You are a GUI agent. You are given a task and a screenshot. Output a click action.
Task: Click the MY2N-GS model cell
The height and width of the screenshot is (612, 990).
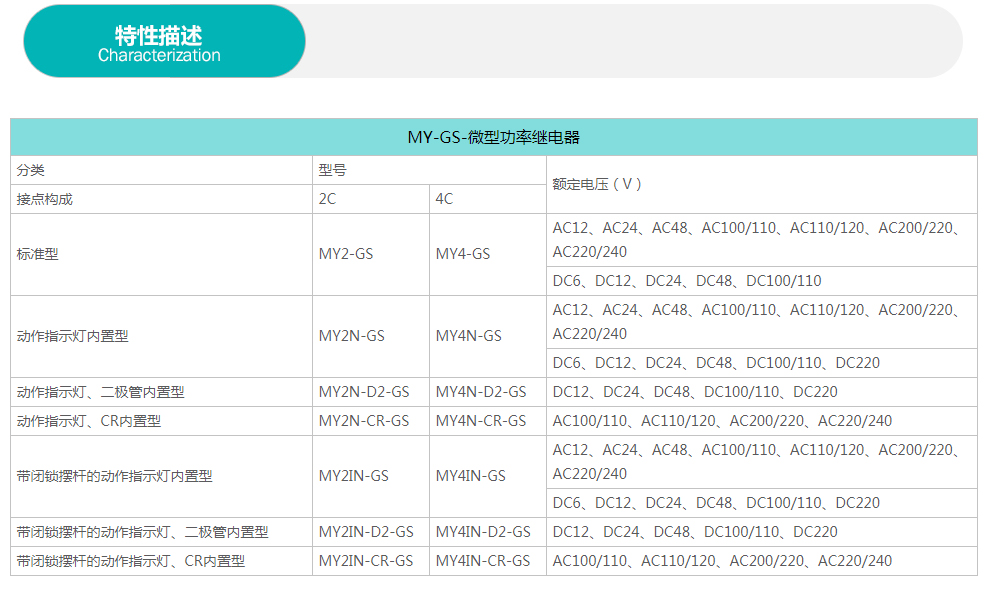pyautogui.click(x=351, y=336)
